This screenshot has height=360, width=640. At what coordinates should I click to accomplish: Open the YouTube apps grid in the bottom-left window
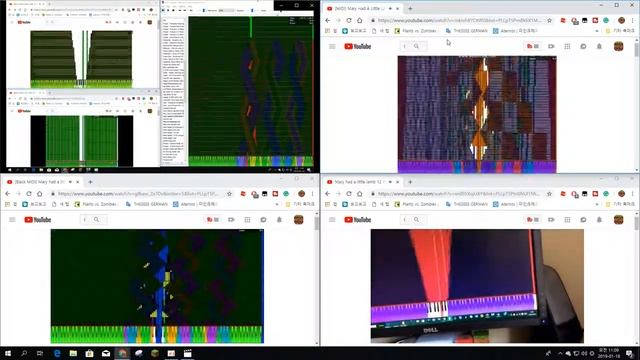tap(247, 220)
